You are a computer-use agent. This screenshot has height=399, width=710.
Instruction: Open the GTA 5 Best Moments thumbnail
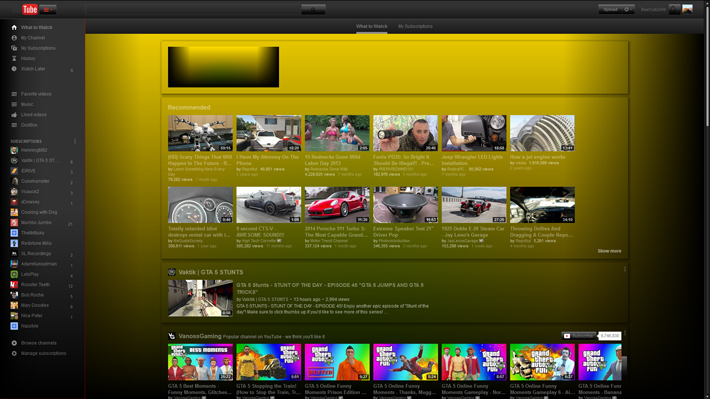[200, 362]
